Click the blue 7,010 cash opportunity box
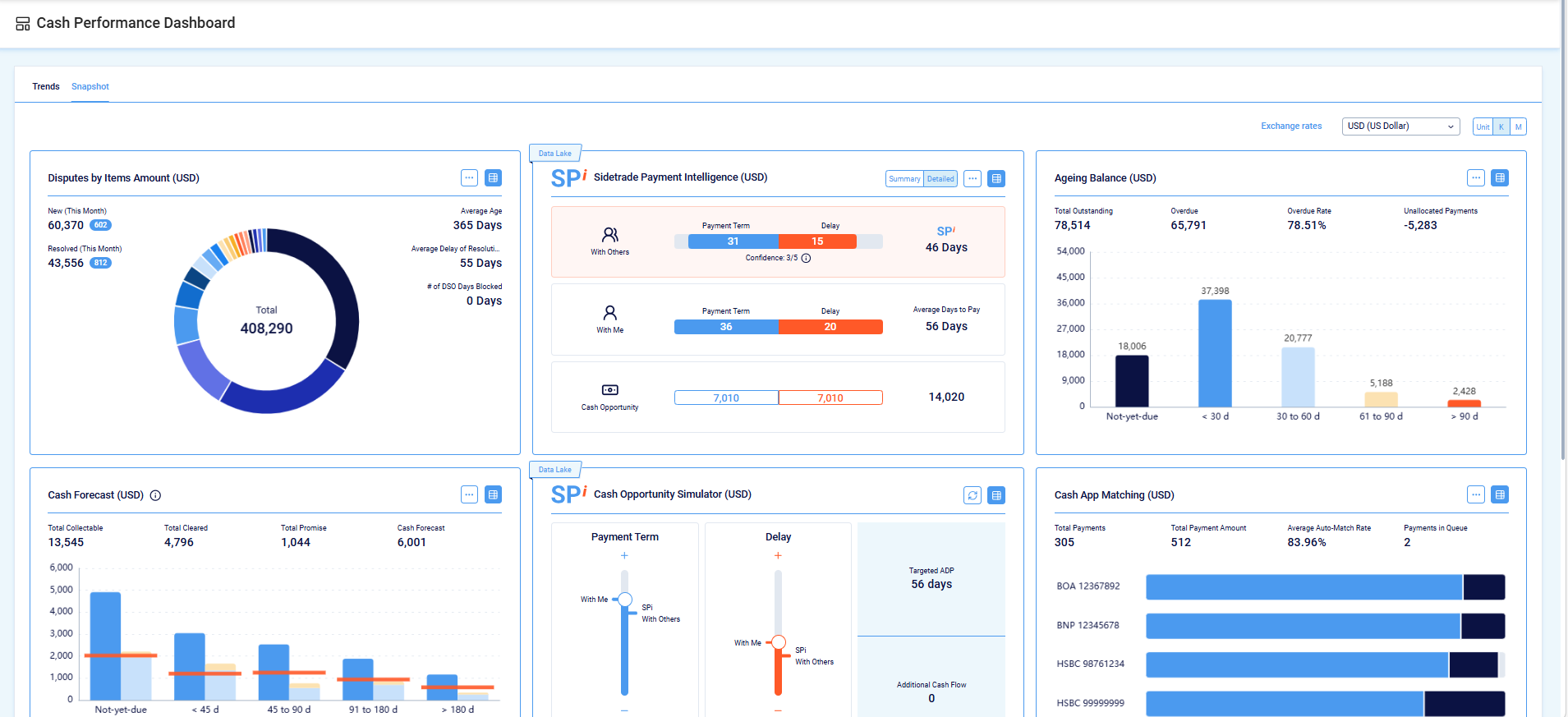 [726, 398]
